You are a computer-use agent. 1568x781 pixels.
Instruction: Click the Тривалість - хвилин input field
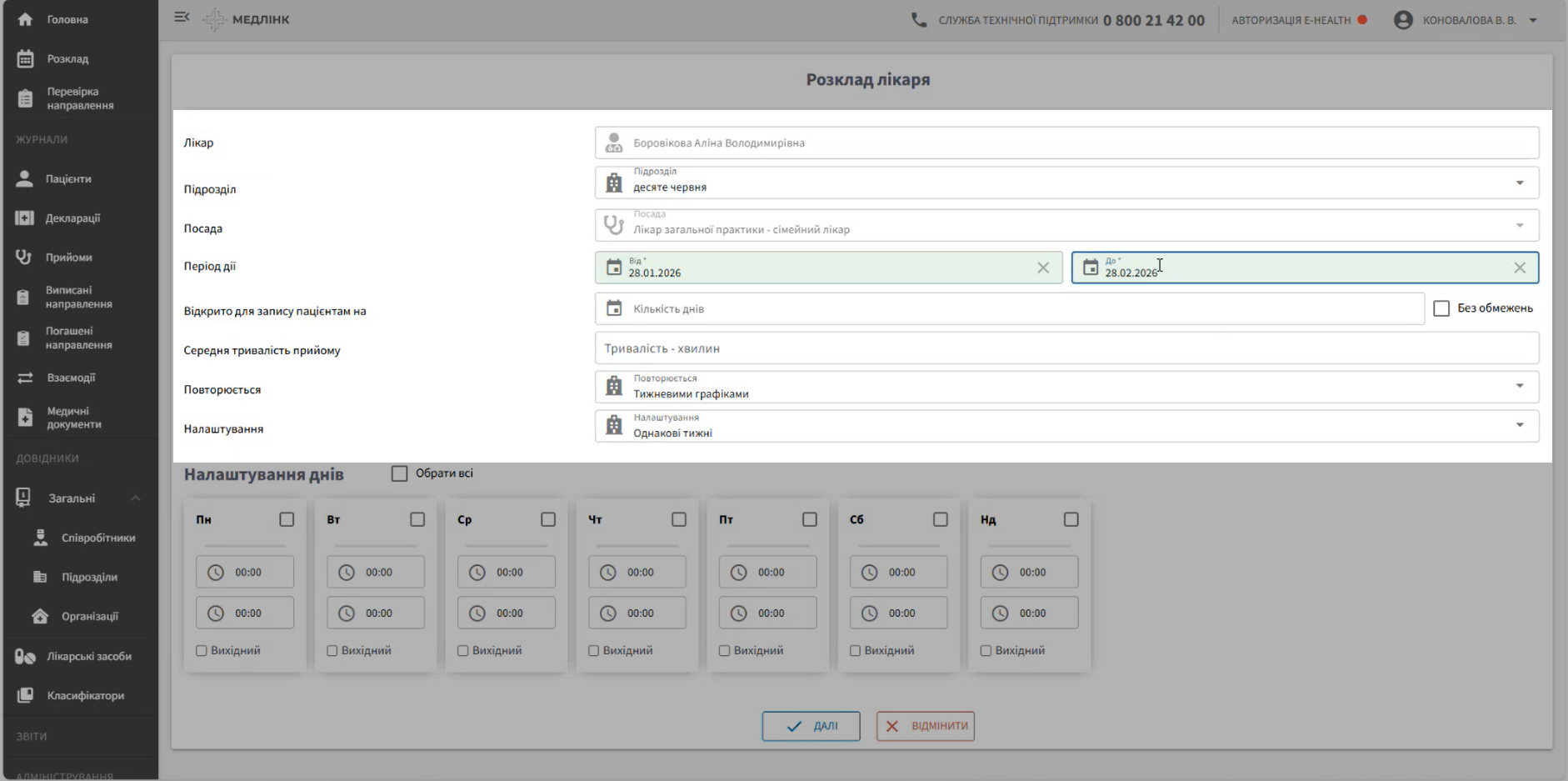pyautogui.click(x=1066, y=348)
